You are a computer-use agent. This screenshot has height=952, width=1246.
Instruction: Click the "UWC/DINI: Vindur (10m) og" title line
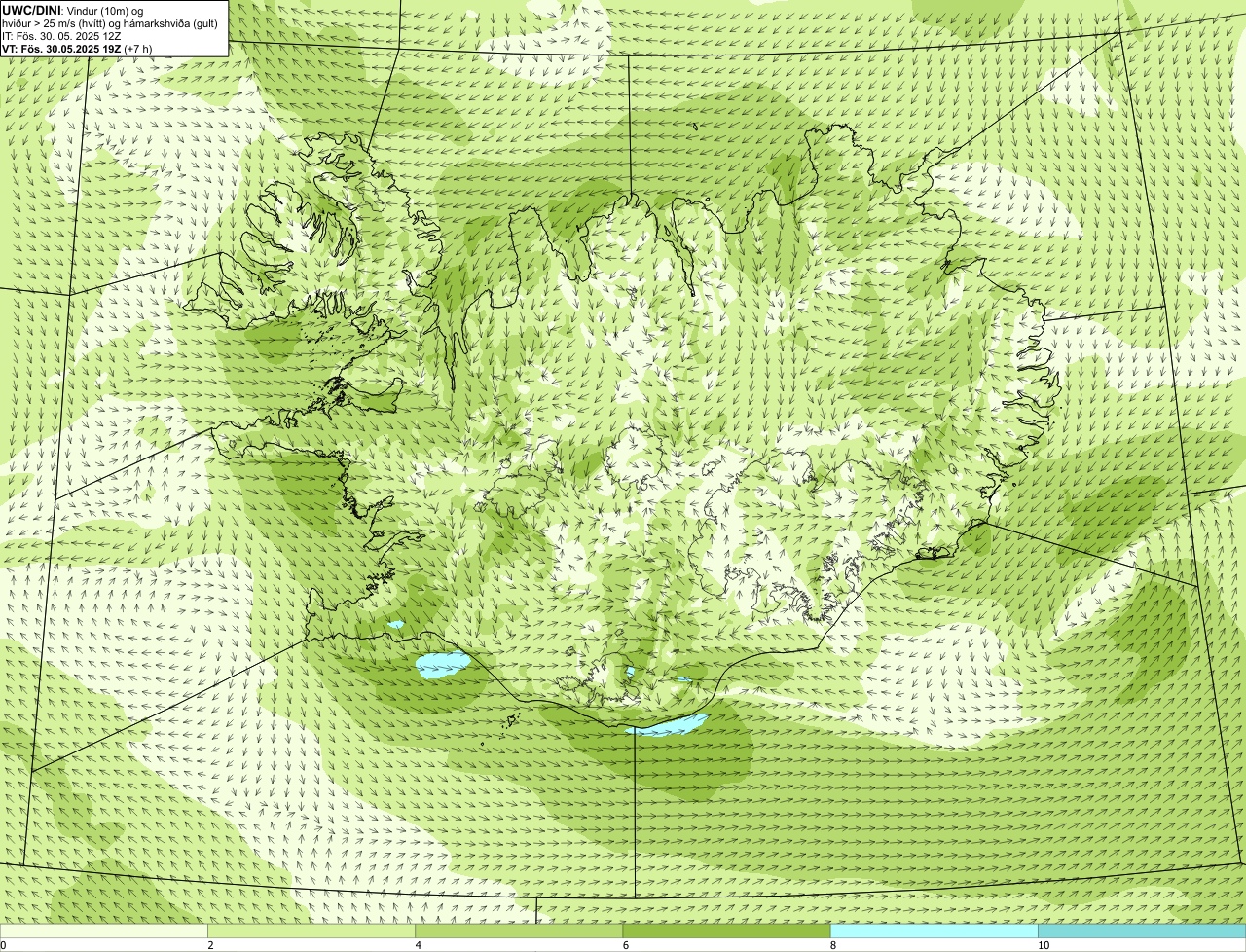[x=73, y=10]
